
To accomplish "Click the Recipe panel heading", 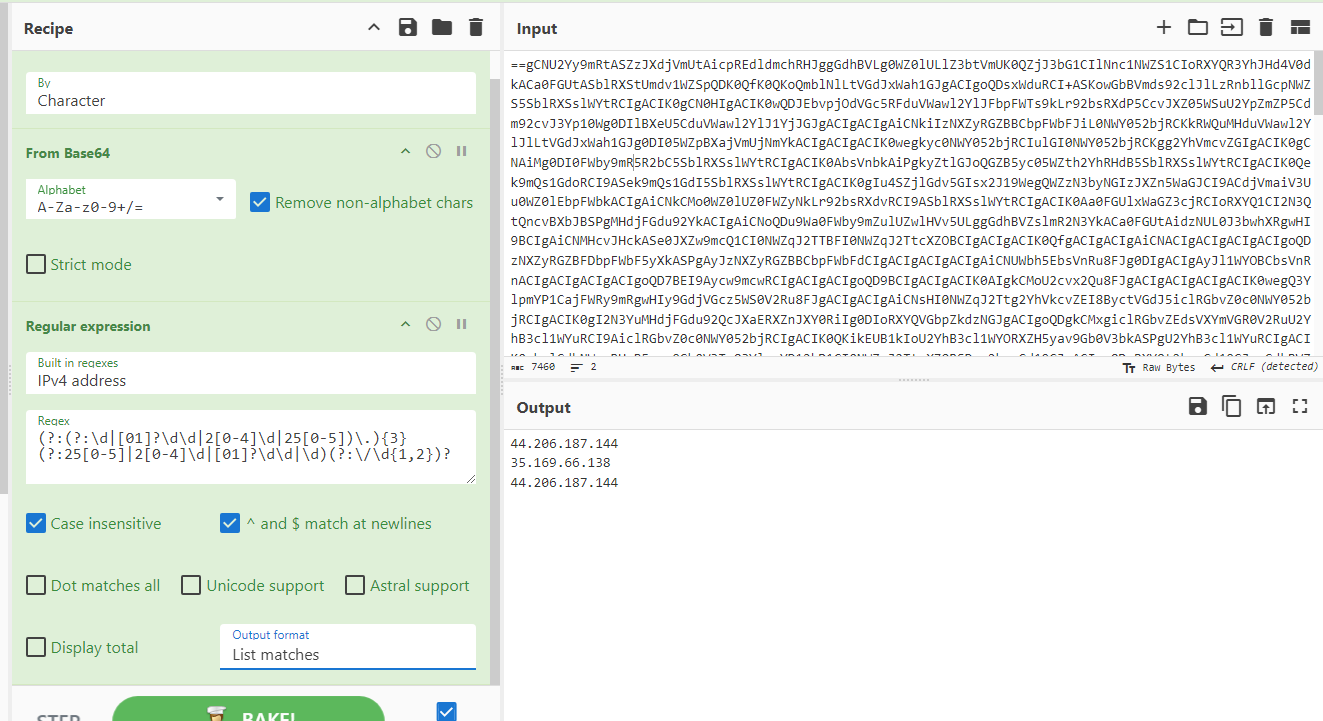I will 48,29.
